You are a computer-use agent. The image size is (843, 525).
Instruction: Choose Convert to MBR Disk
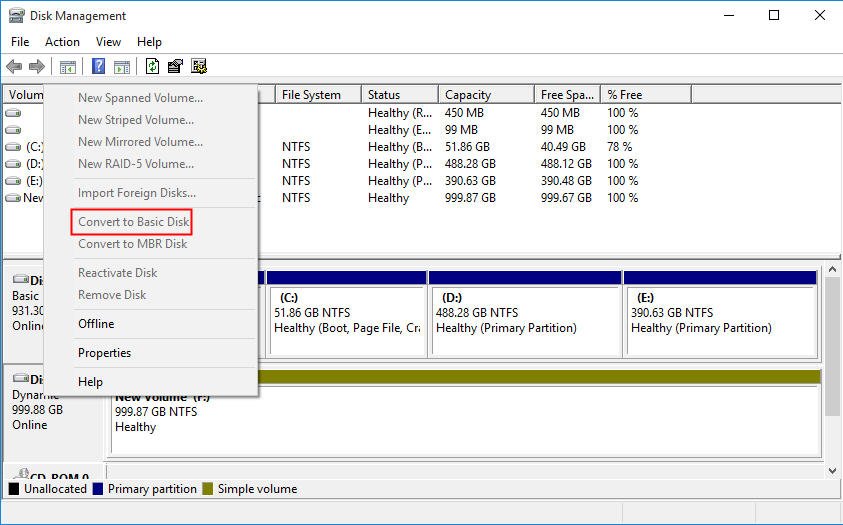click(x=132, y=244)
